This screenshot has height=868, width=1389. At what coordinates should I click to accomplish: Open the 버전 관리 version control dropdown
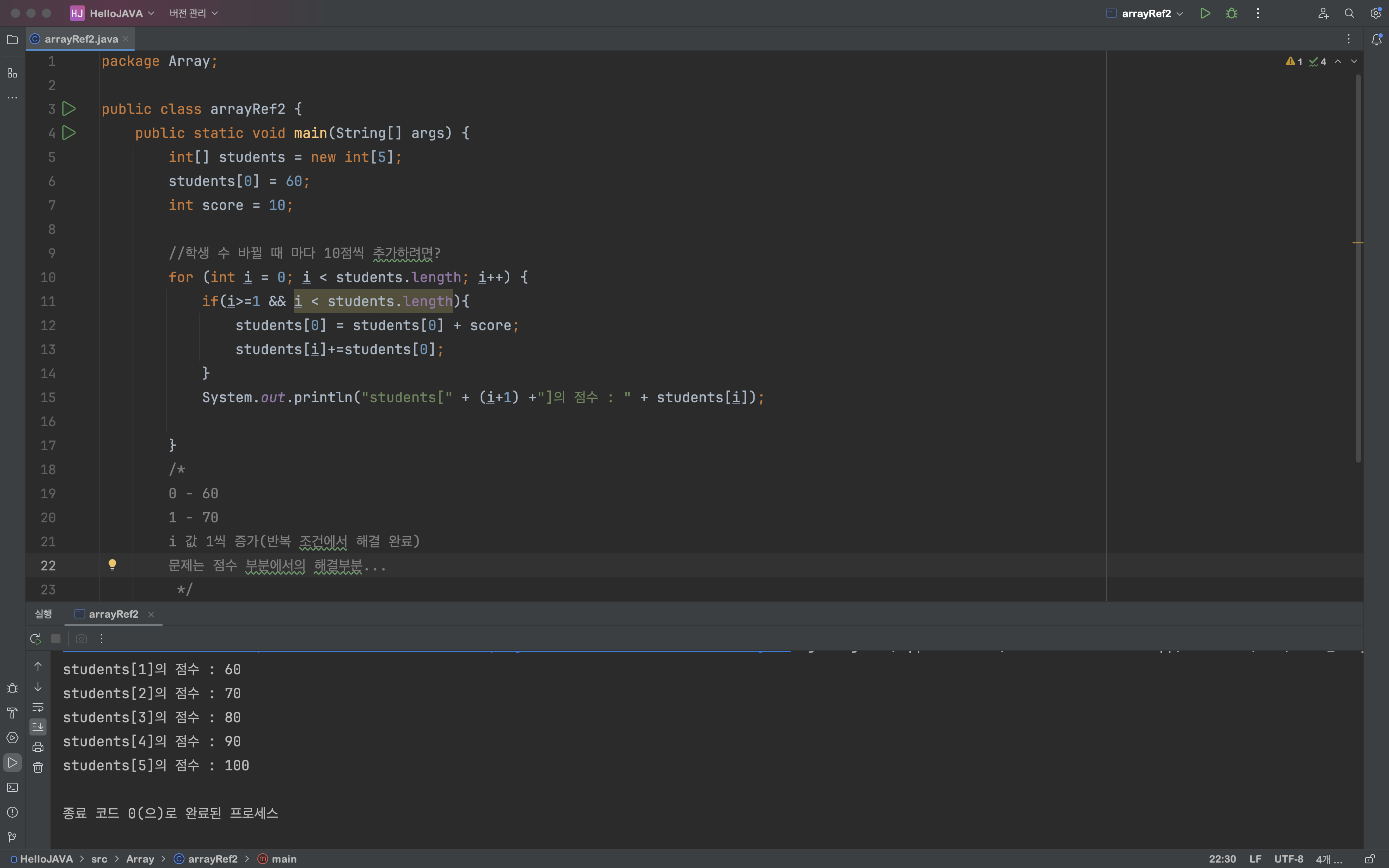point(193,13)
